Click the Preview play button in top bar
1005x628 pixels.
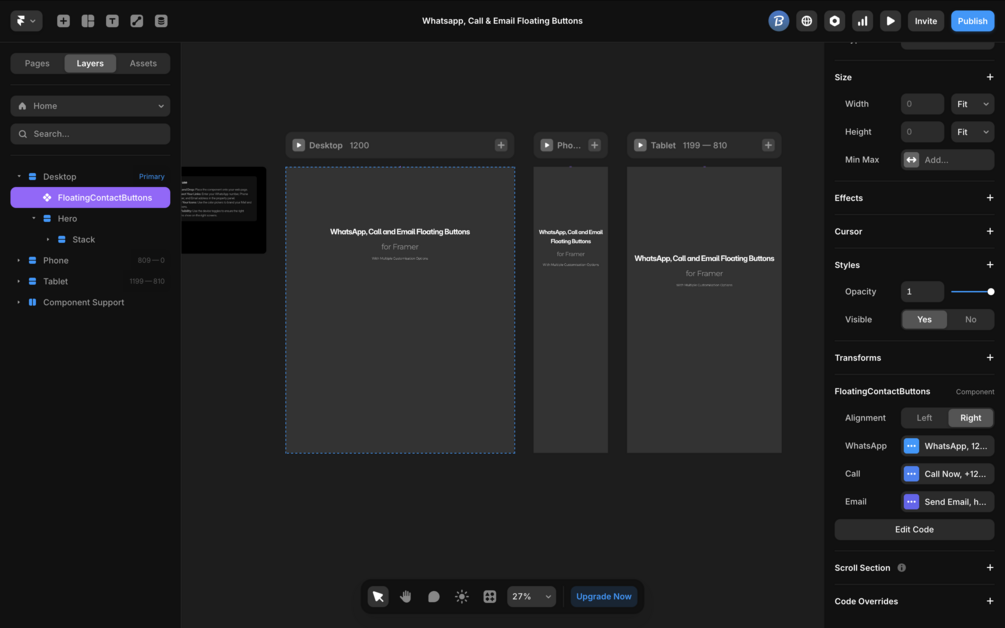click(890, 21)
